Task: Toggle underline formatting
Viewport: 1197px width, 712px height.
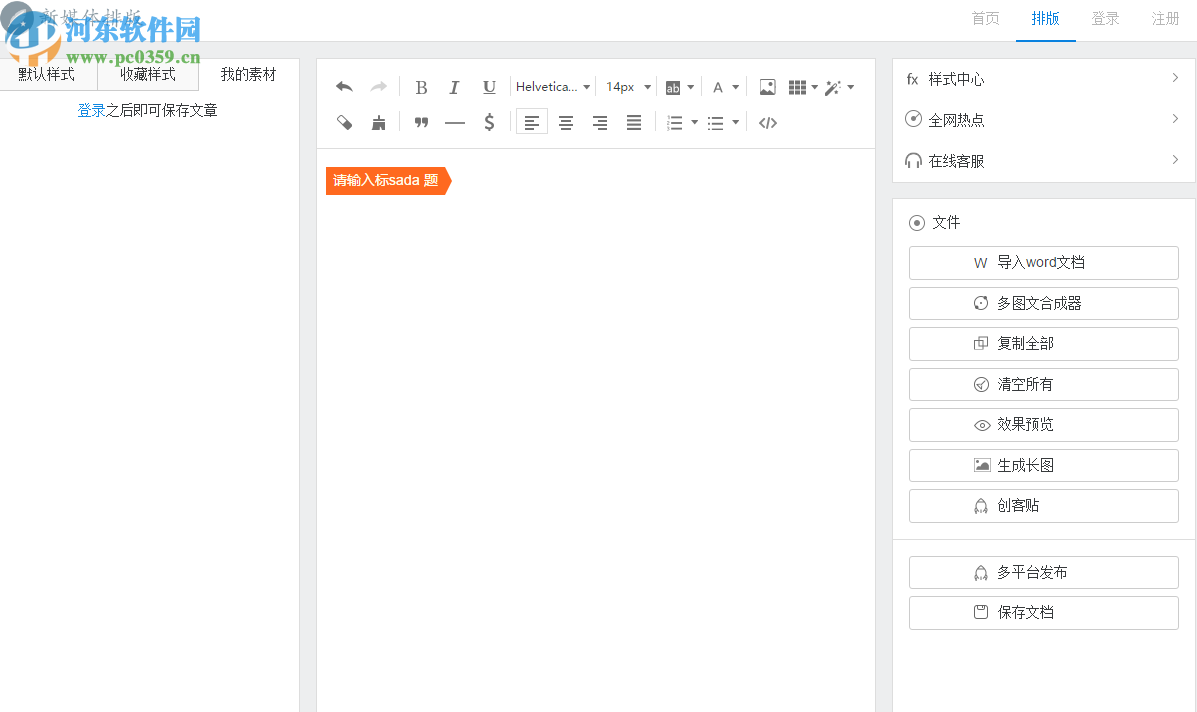Action: (489, 87)
